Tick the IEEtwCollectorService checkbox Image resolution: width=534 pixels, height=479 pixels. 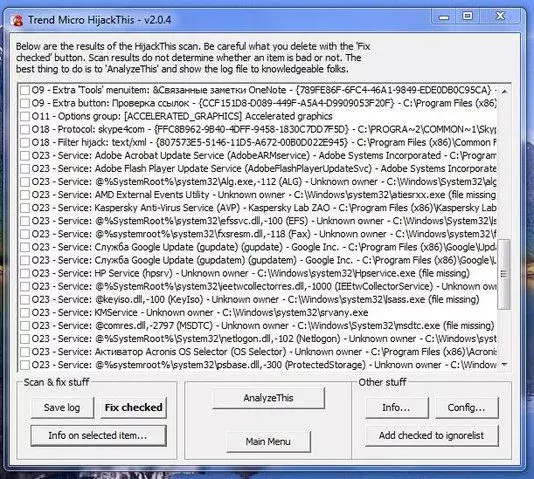click(x=25, y=287)
